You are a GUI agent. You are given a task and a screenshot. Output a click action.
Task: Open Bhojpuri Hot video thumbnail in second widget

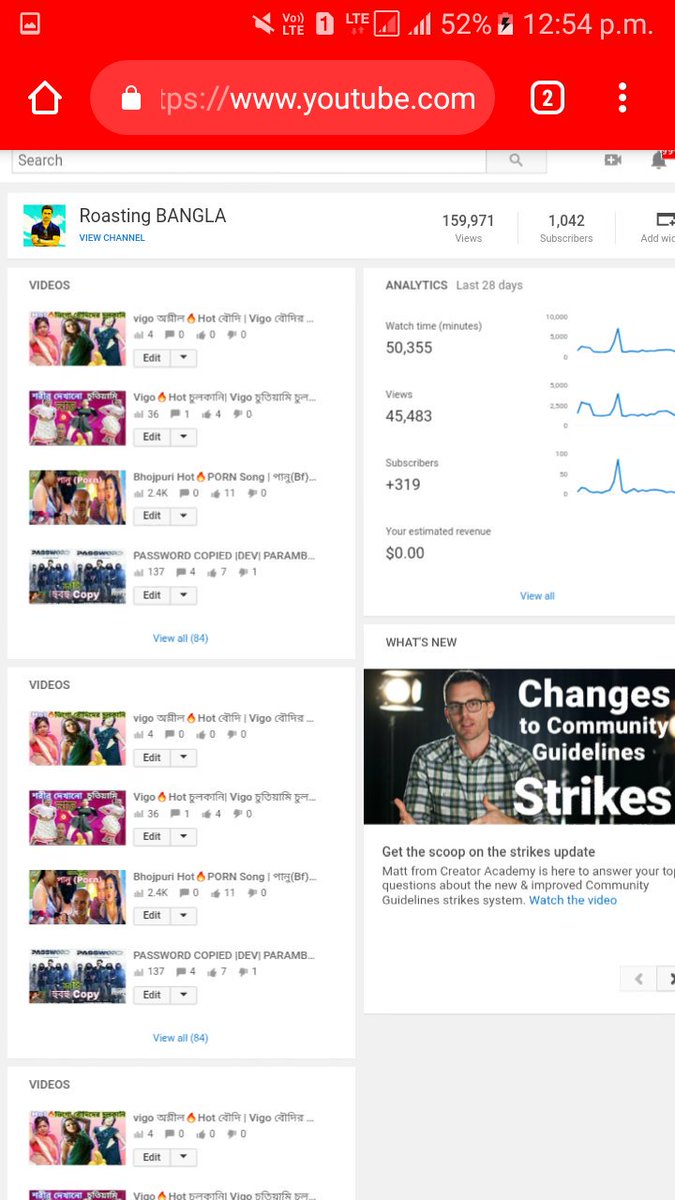click(x=78, y=897)
